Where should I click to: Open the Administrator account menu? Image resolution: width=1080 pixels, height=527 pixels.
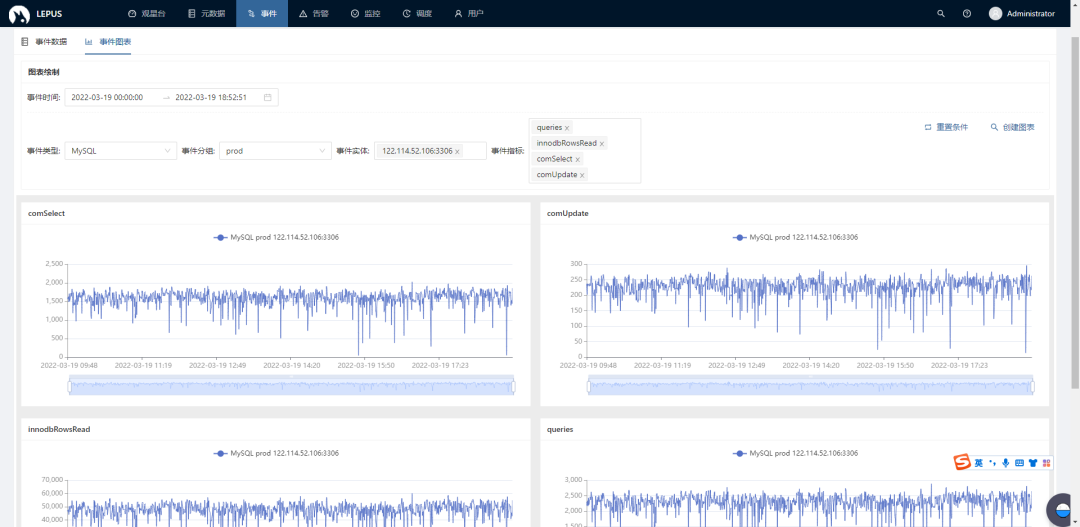click(x=1021, y=14)
